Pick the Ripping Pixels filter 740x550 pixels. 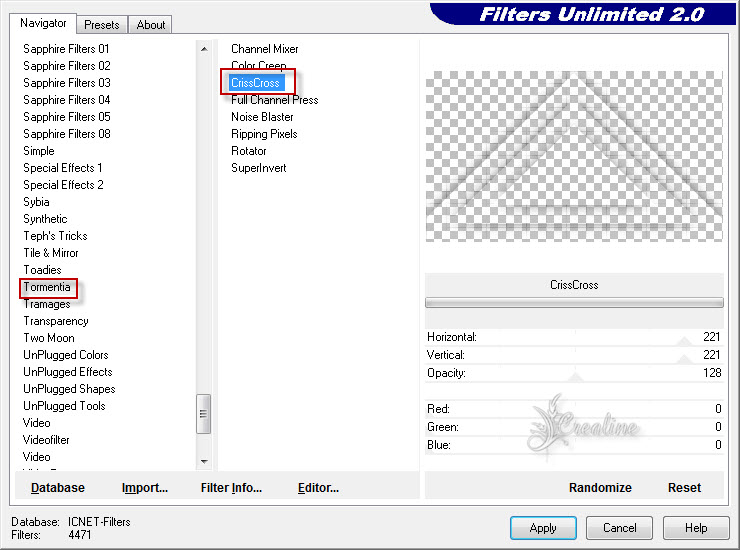pyautogui.click(x=264, y=134)
